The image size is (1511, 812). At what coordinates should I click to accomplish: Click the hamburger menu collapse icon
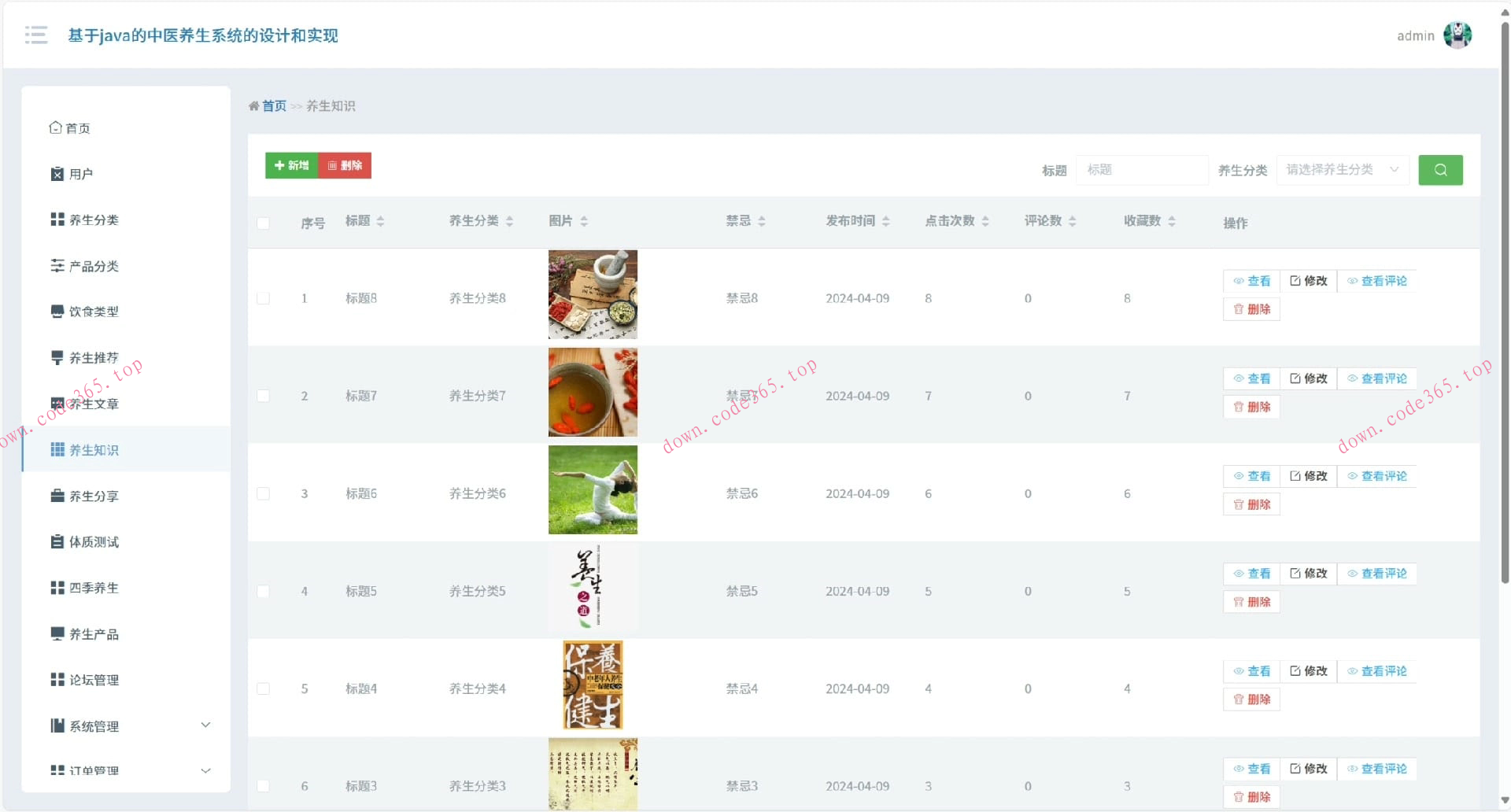coord(36,35)
